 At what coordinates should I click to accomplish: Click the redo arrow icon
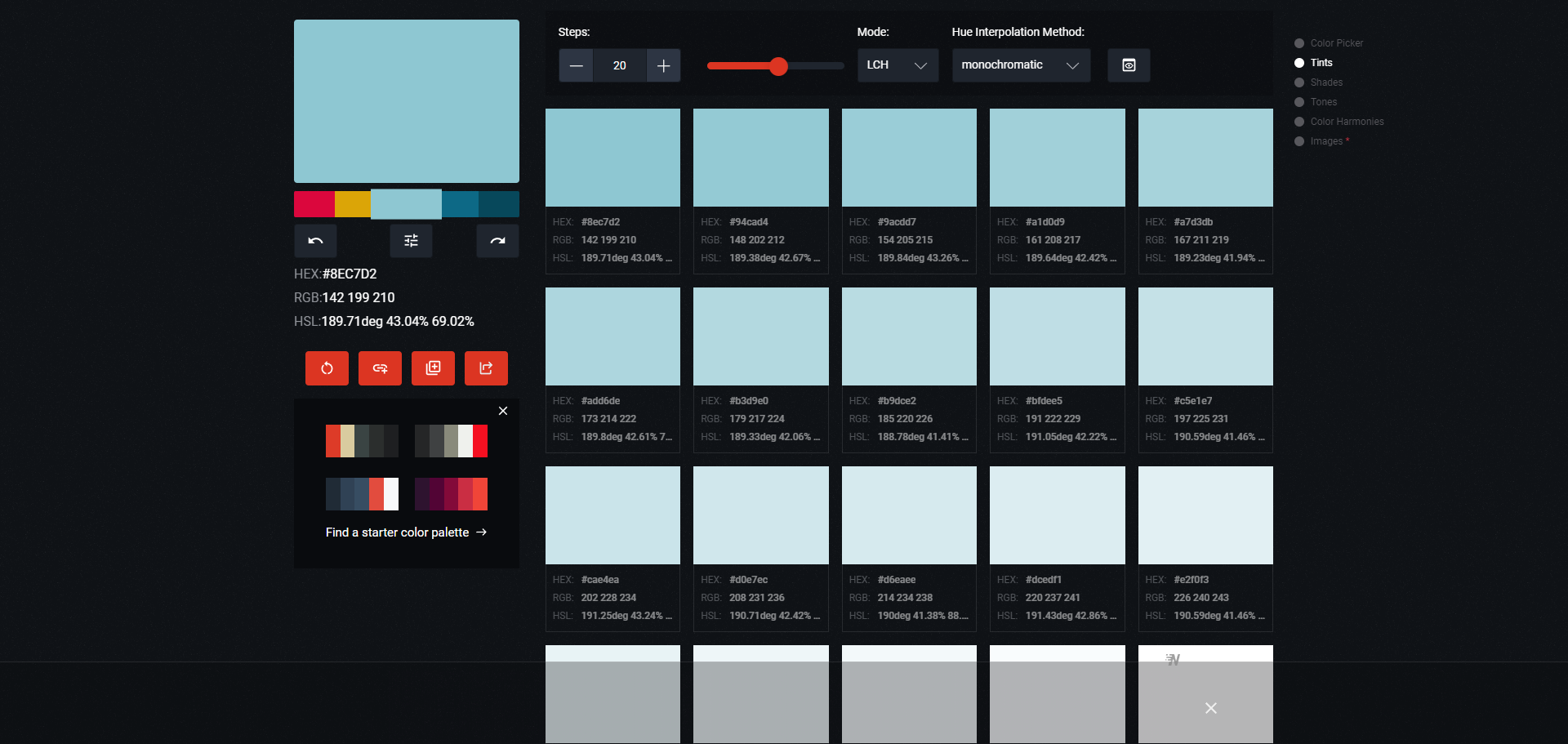[497, 241]
